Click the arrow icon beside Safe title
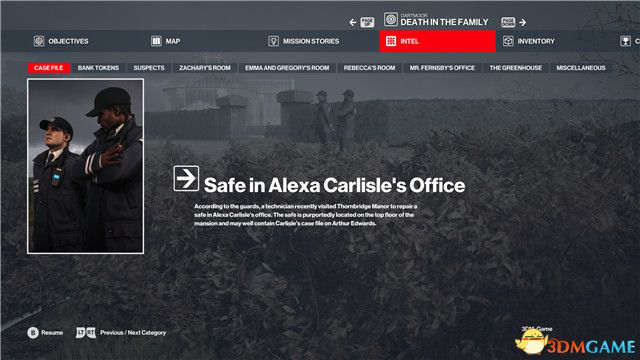The width and height of the screenshot is (640, 360). pyautogui.click(x=186, y=178)
